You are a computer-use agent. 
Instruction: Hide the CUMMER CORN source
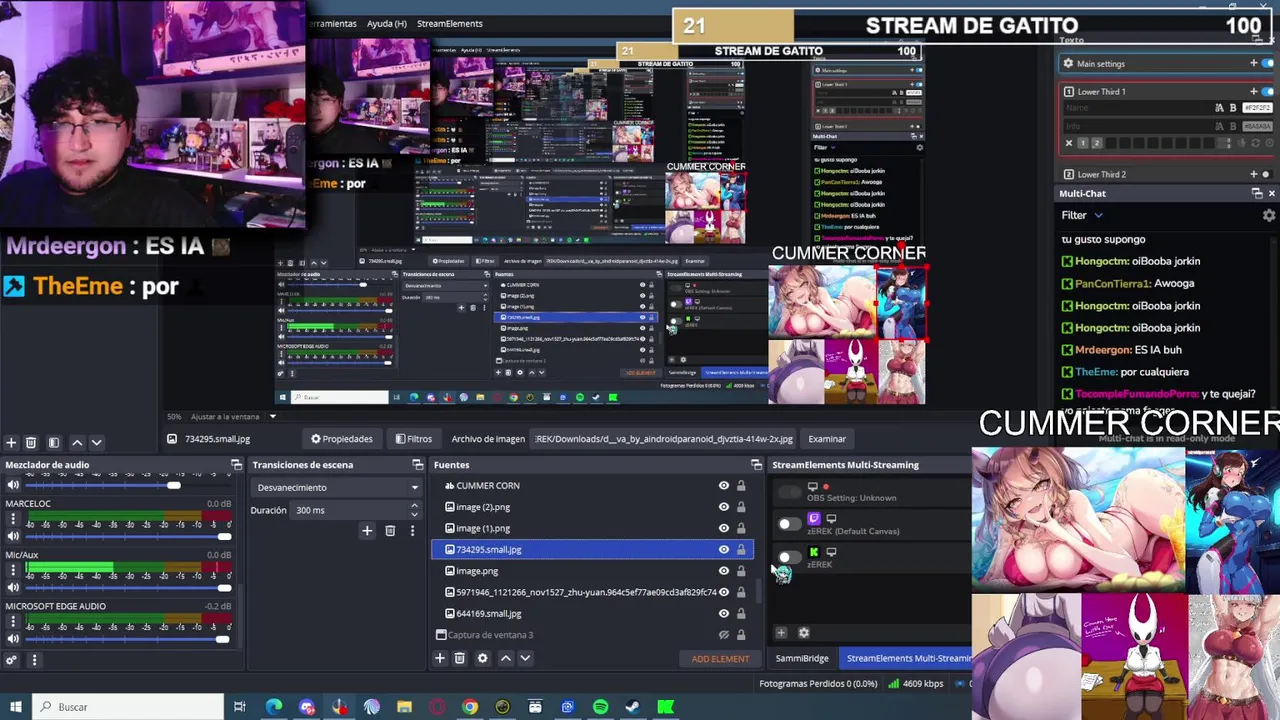(724, 486)
